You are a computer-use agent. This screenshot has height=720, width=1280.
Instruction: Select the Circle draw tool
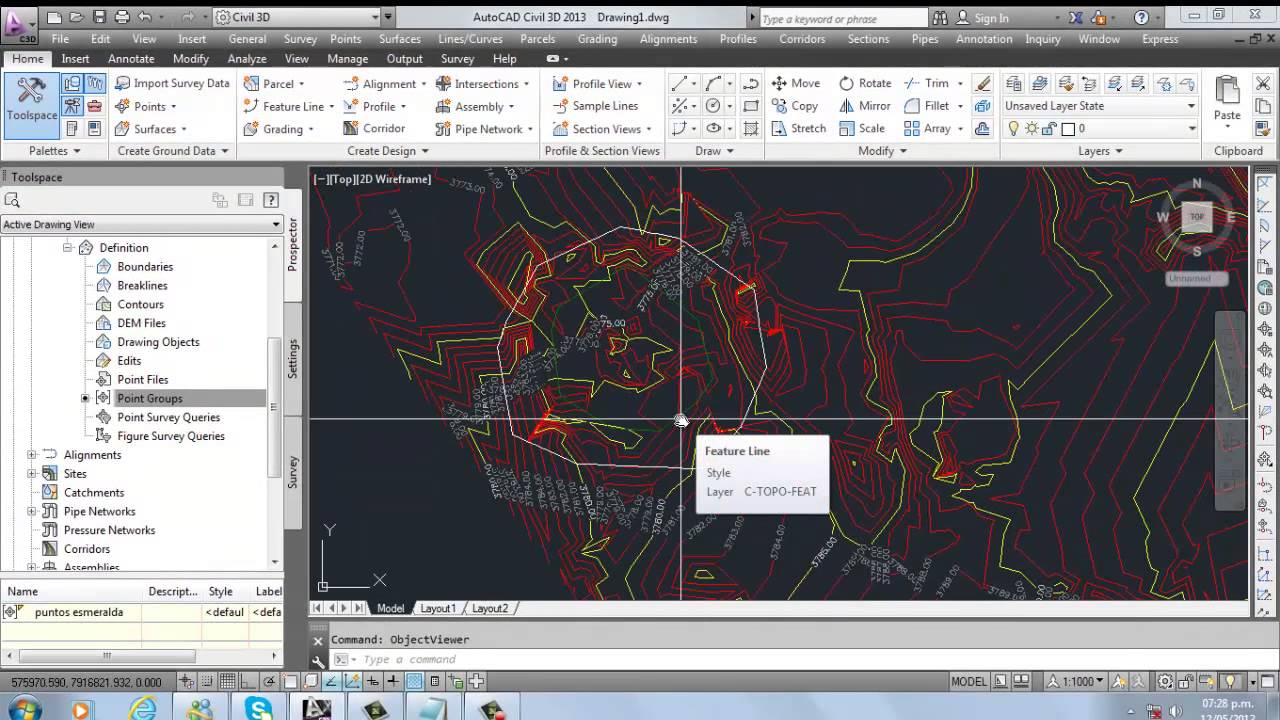coord(713,106)
